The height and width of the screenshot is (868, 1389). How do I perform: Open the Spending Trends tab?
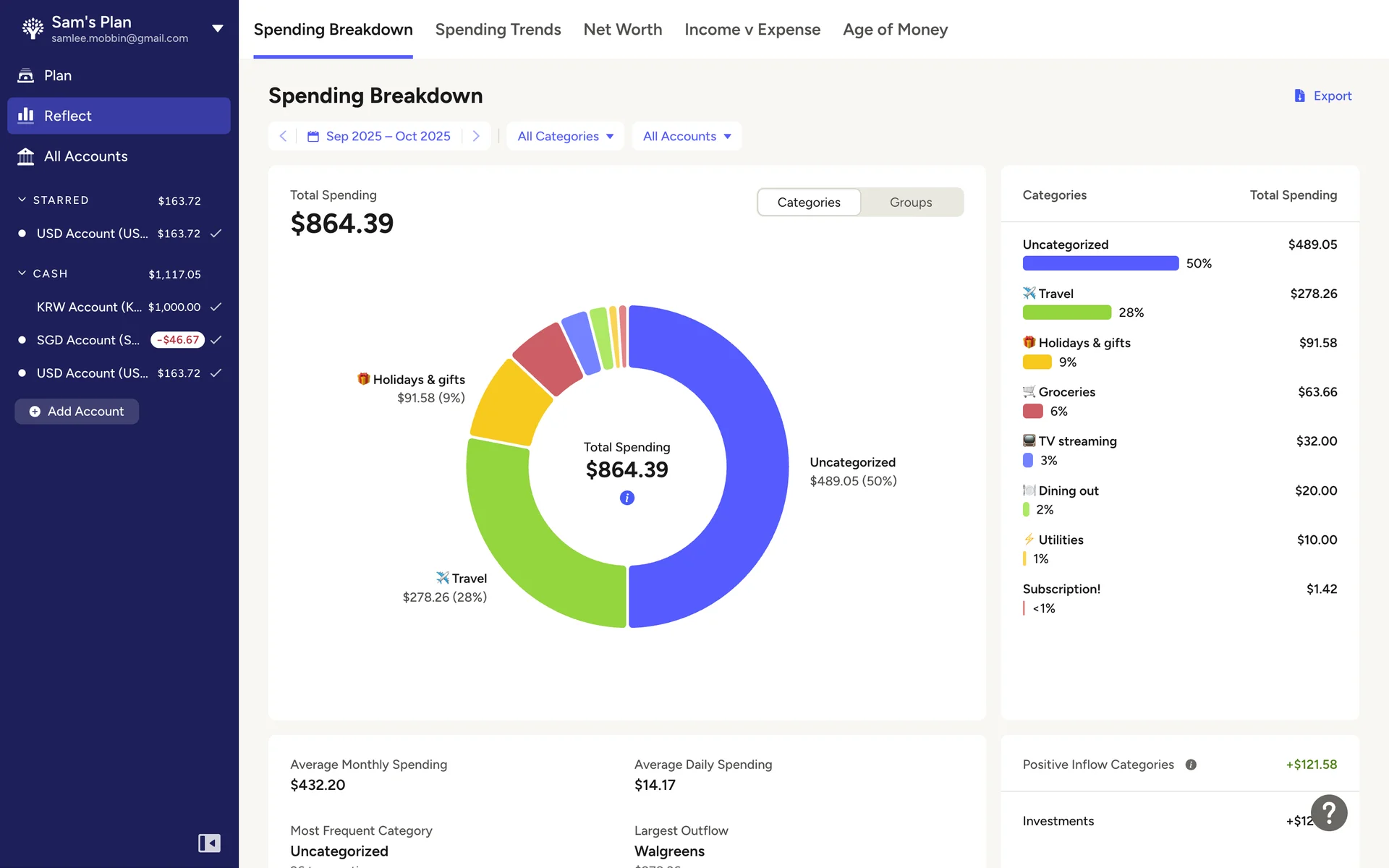click(498, 30)
